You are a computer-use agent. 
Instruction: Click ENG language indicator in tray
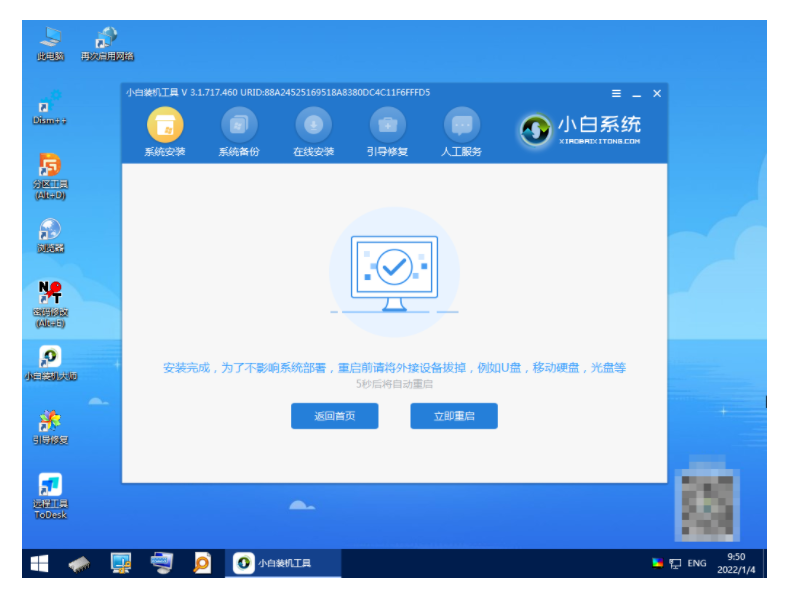pyautogui.click(x=696, y=563)
